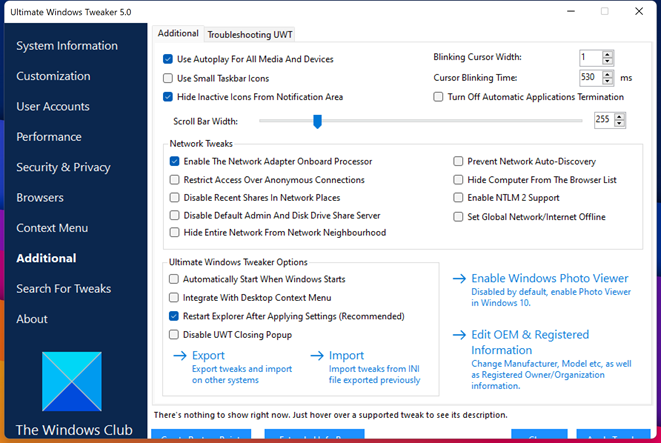Check Disable Recent Shares In Network Places
Image resolution: width=661 pixels, height=443 pixels.
[x=175, y=197]
